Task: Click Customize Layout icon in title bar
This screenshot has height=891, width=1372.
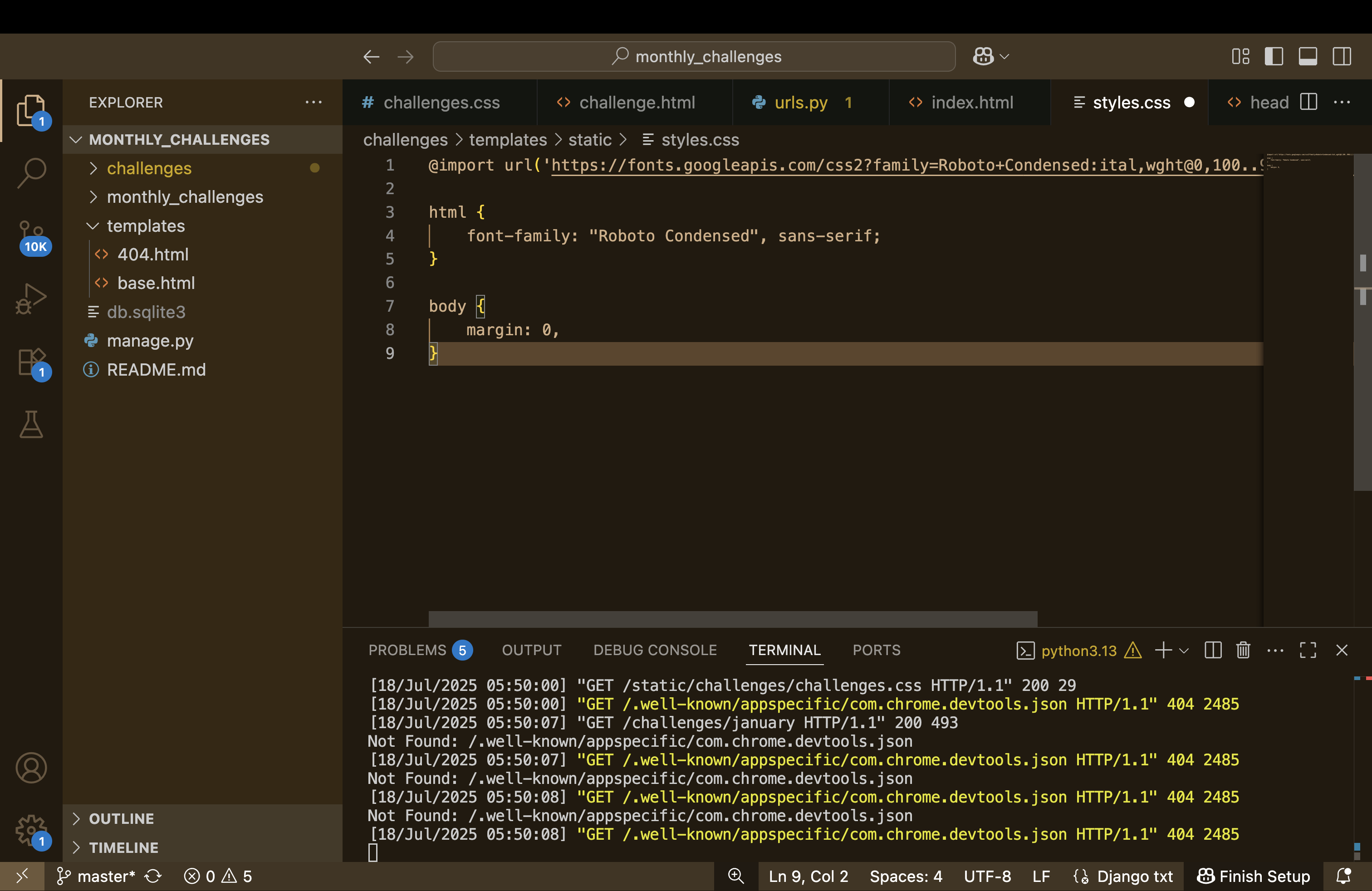Action: click(x=1240, y=56)
